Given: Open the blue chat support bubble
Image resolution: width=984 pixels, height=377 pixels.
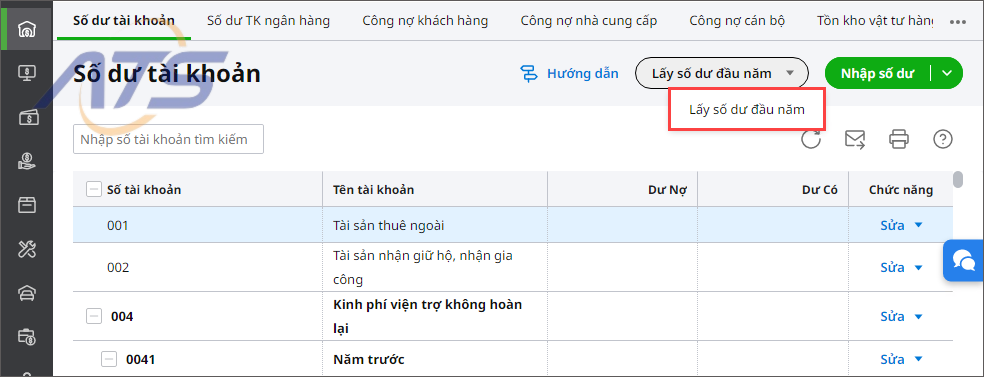Looking at the screenshot, I should coord(963,260).
